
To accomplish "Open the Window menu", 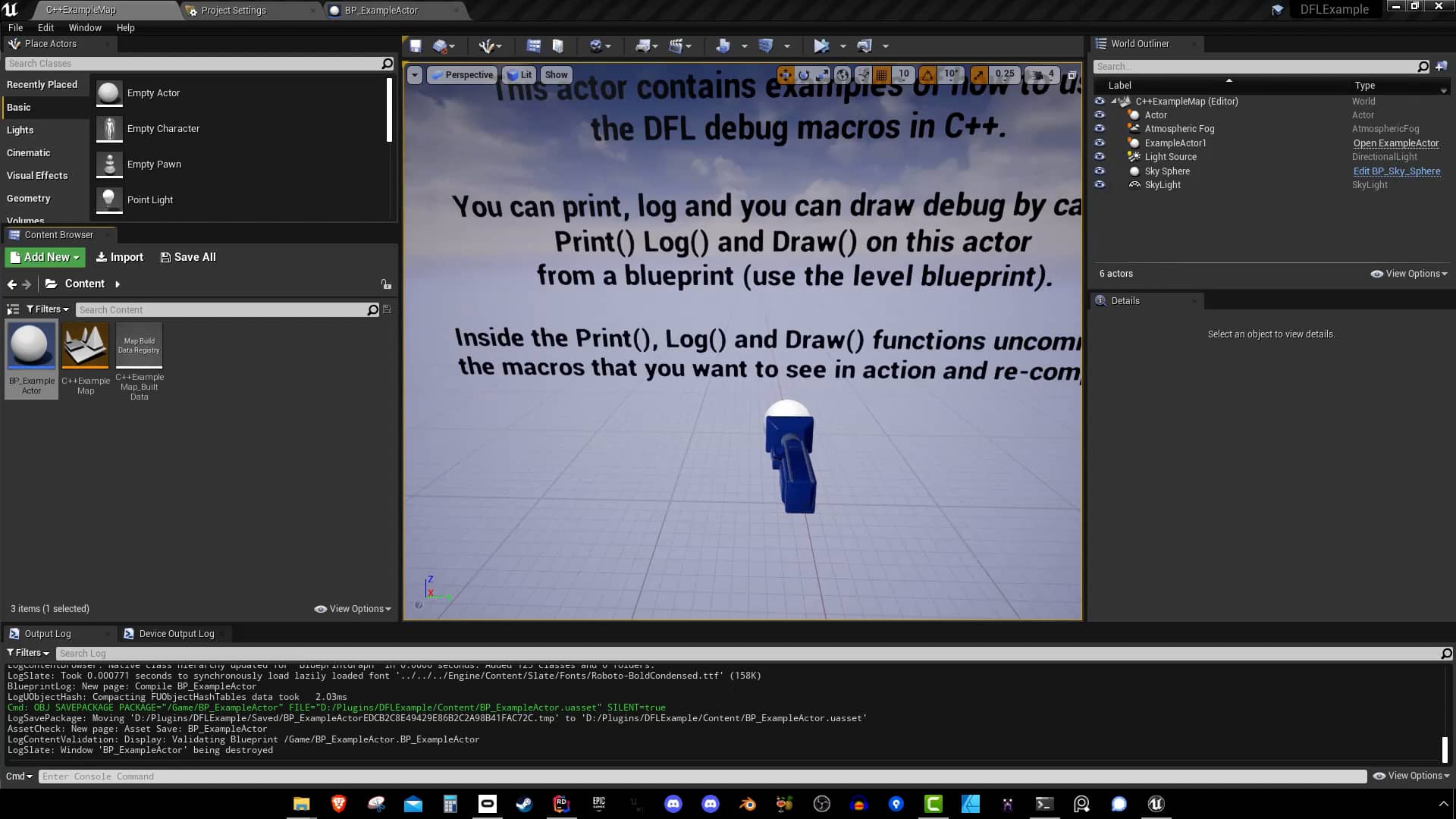I will pyautogui.click(x=85, y=27).
